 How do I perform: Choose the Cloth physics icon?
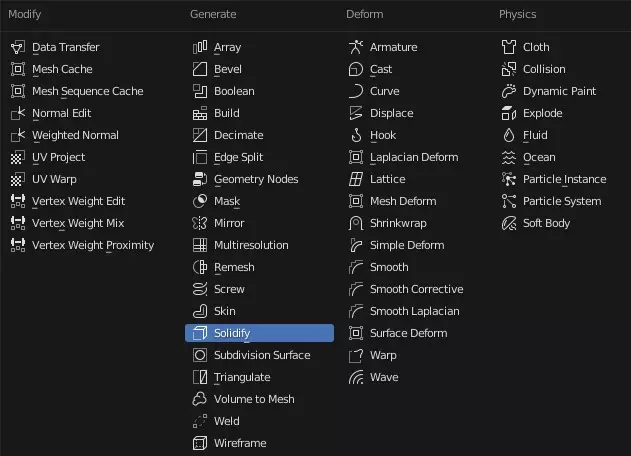point(509,47)
